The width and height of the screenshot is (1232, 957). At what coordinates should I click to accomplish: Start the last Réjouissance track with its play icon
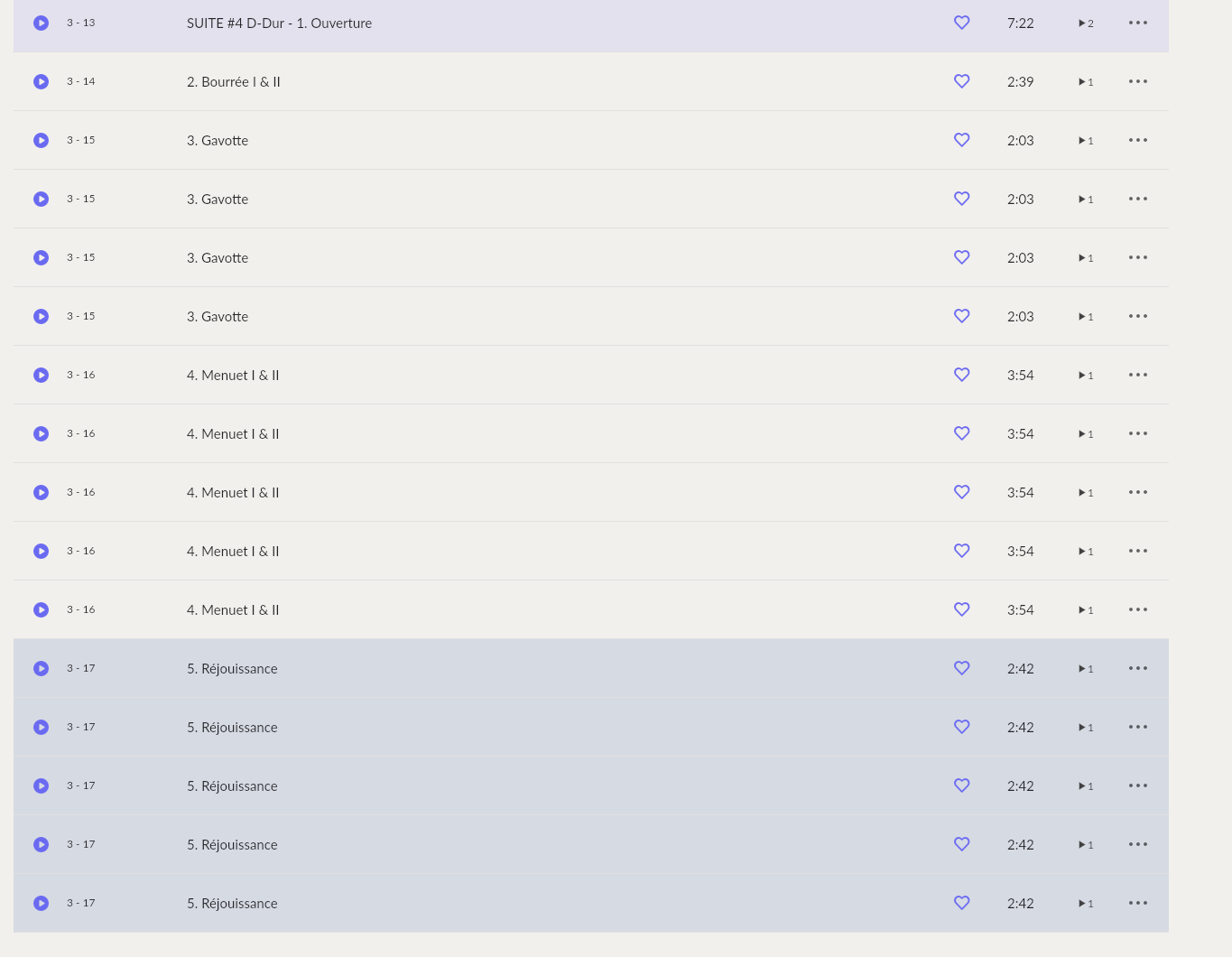42,903
